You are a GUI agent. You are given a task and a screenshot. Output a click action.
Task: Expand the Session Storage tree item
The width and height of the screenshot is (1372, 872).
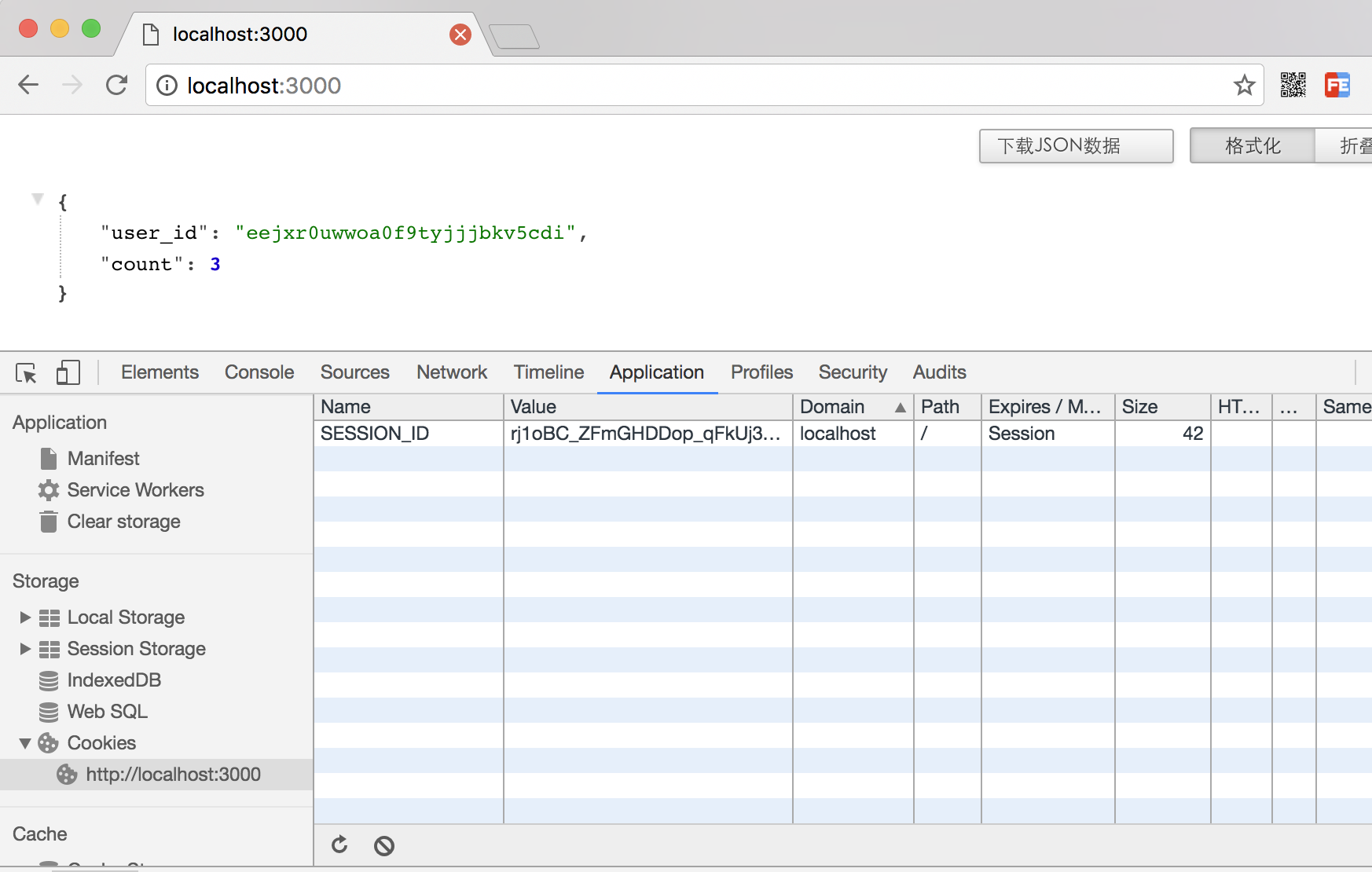coord(25,649)
